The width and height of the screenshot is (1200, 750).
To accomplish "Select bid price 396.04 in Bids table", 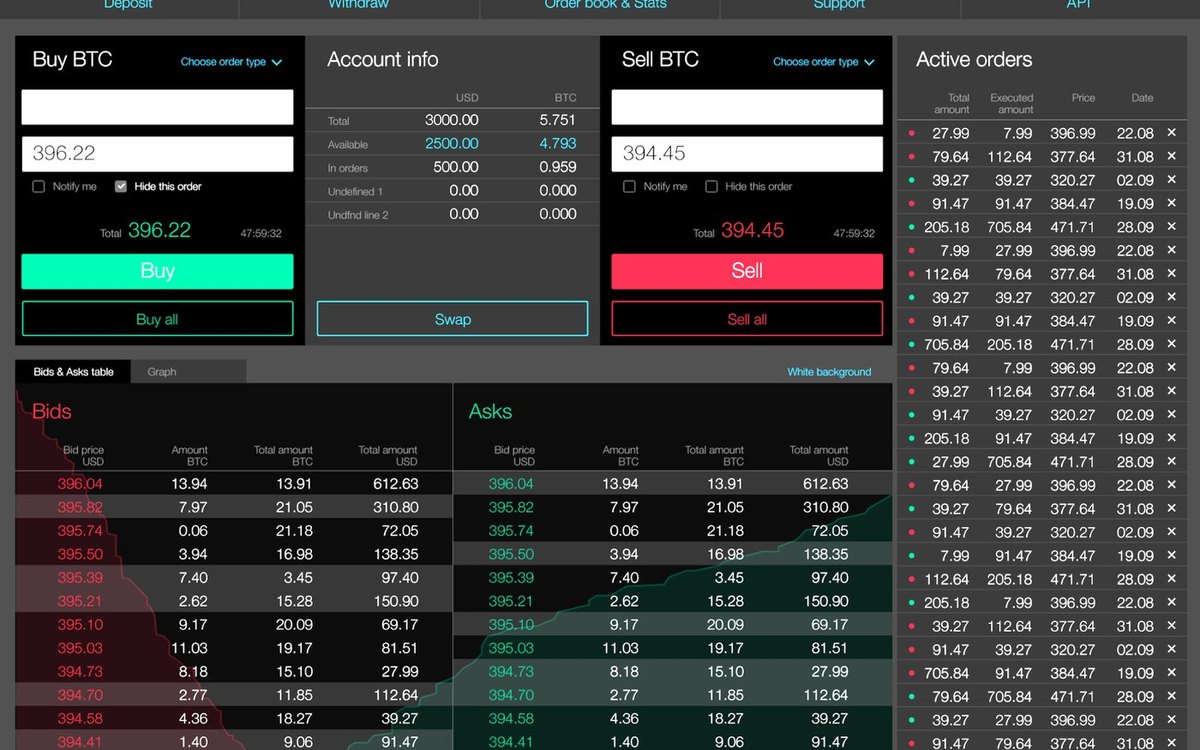I will point(80,484).
